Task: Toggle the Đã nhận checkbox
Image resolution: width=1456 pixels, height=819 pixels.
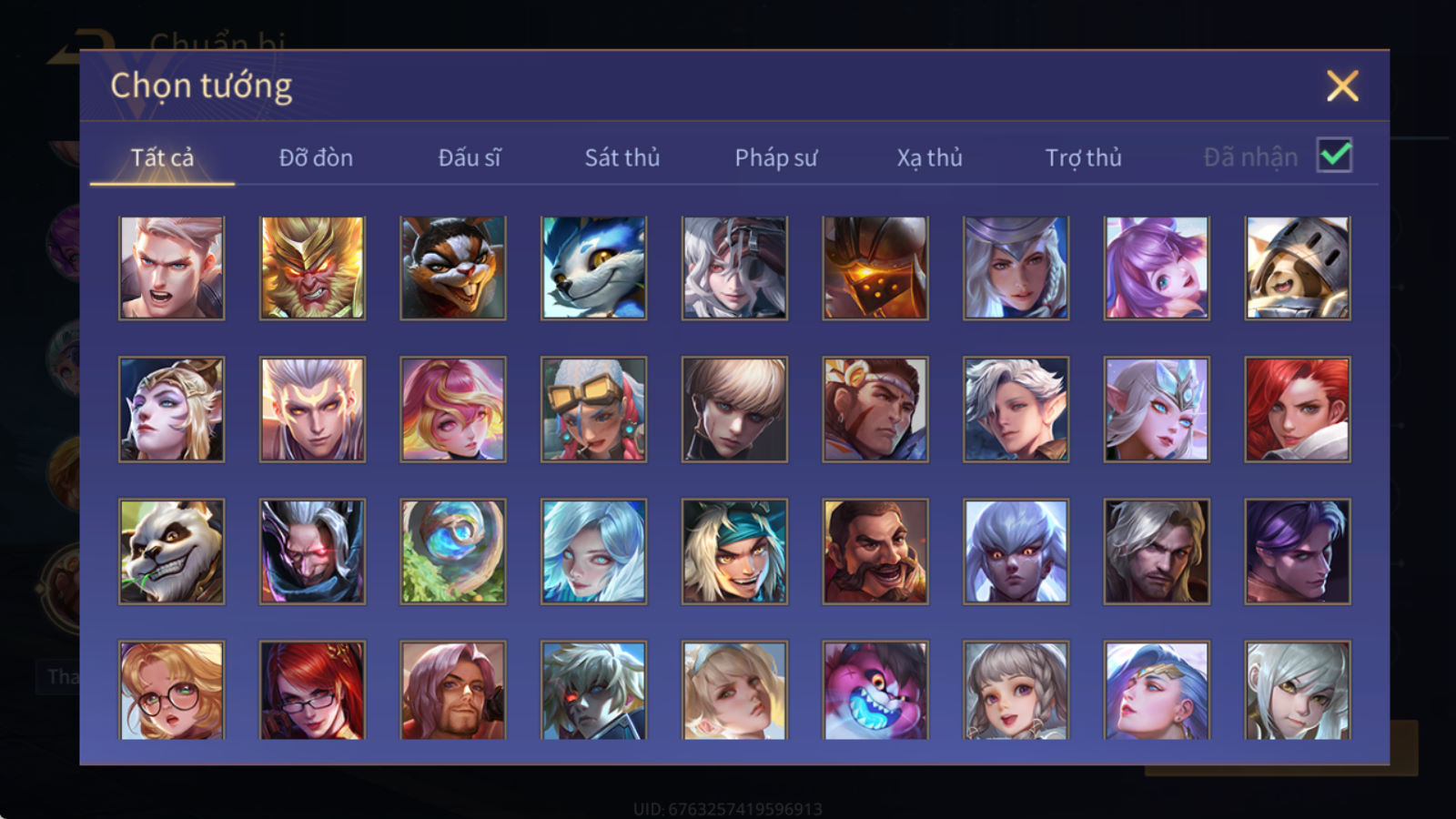Action: 1335,155
